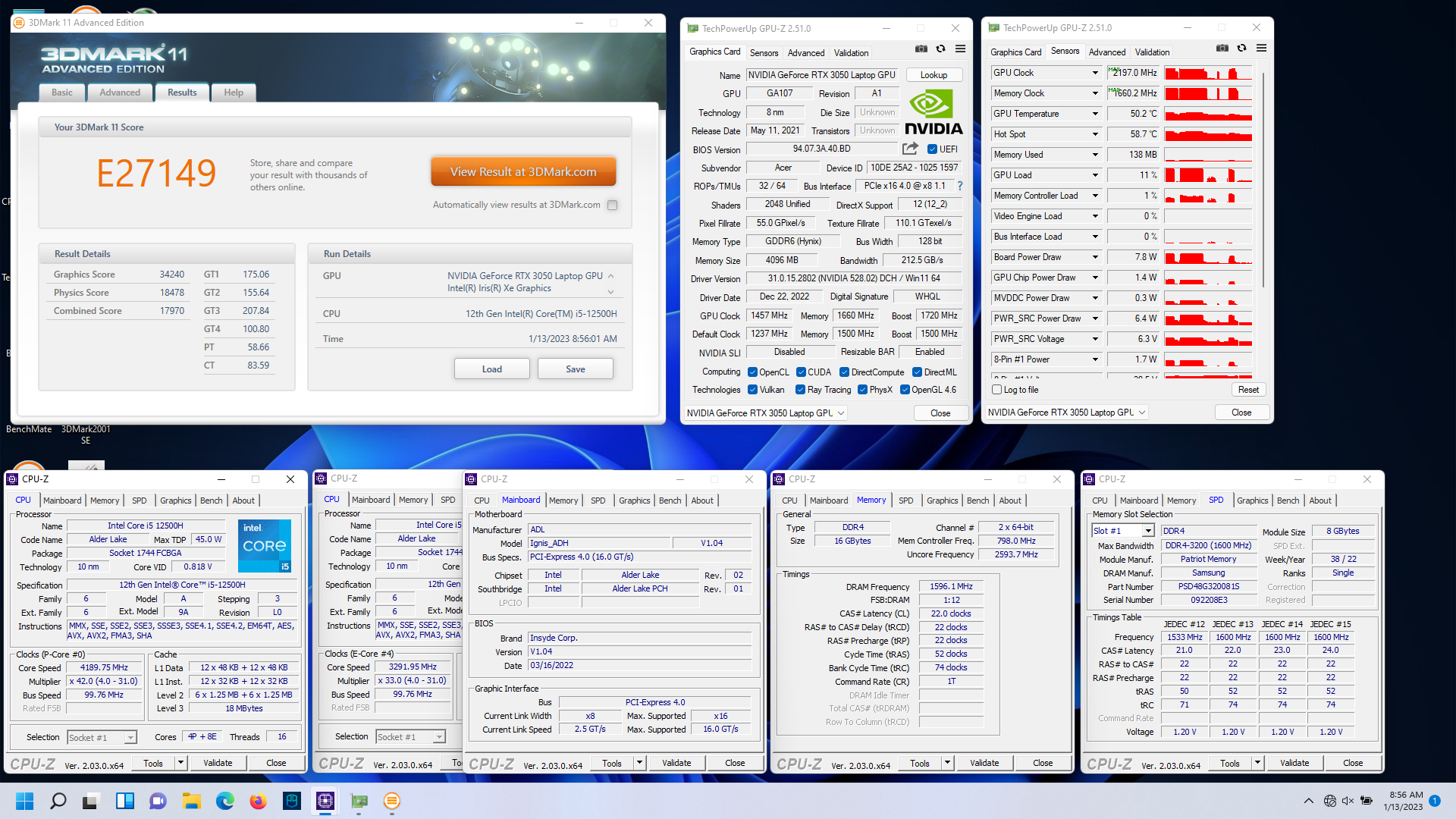This screenshot has width=1456, height=819.
Task: Open Validation tab in GPU-Z Graphics Card window
Action: point(851,53)
